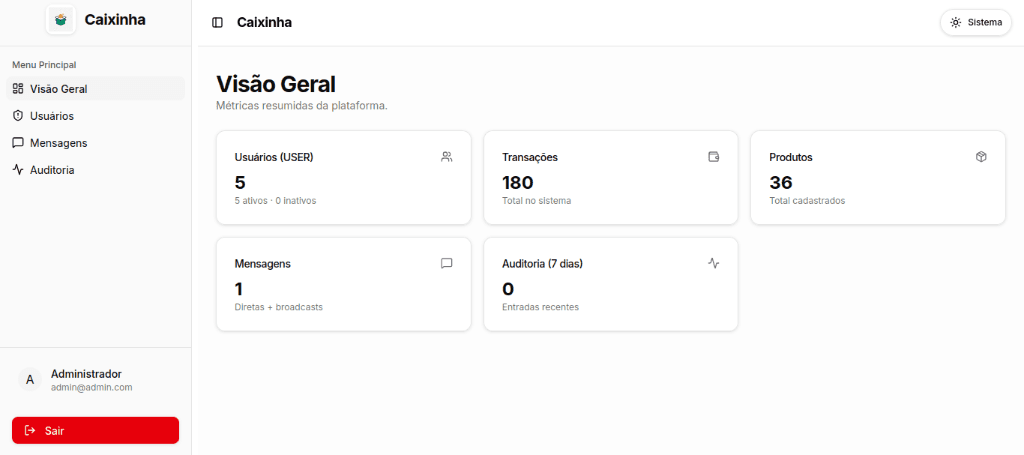Click the Caixinha brand title in the sidebar

(115, 20)
